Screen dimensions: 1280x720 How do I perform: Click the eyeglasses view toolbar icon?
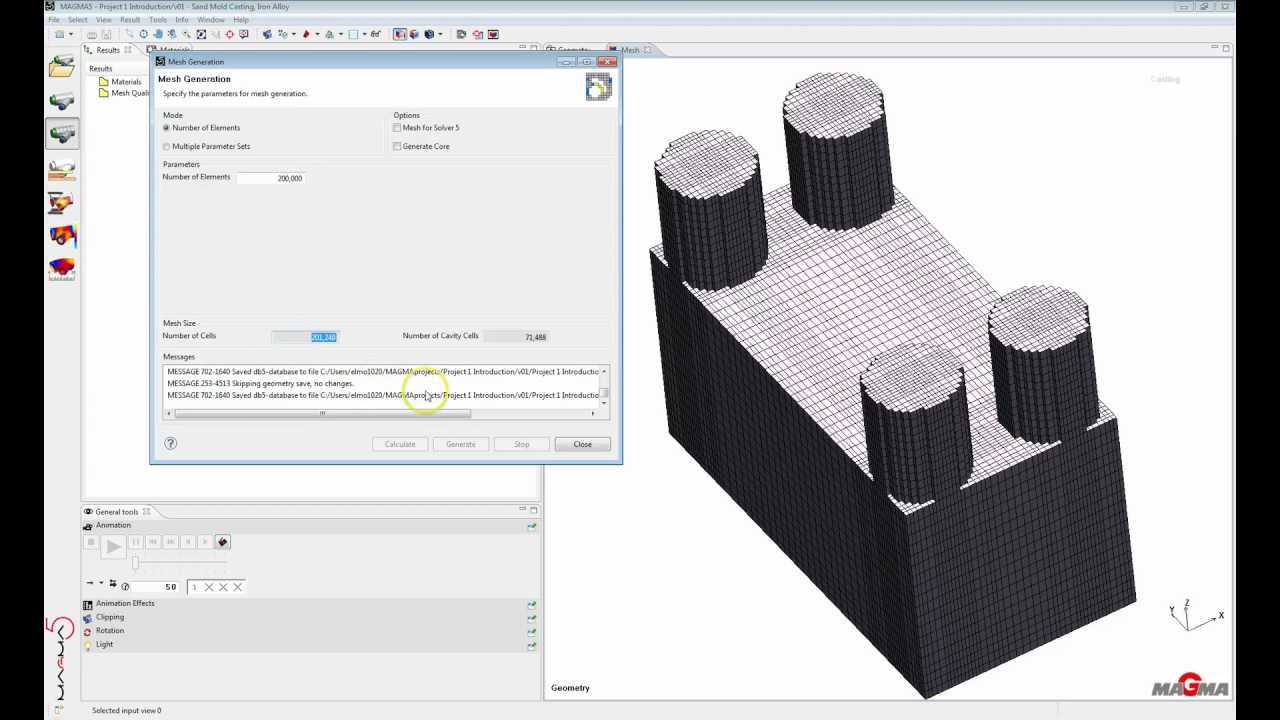375,34
